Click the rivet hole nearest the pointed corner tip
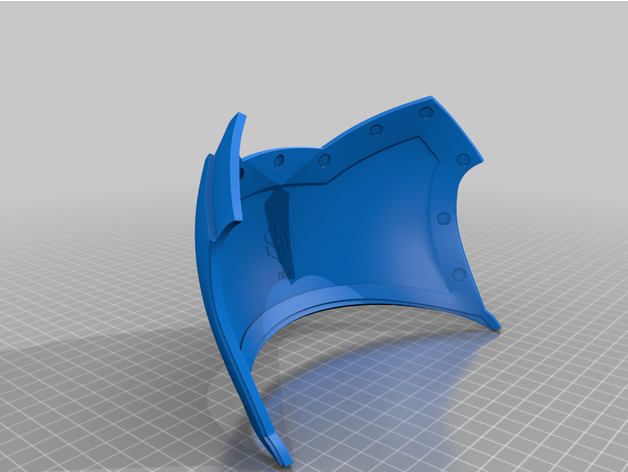 (426, 112)
